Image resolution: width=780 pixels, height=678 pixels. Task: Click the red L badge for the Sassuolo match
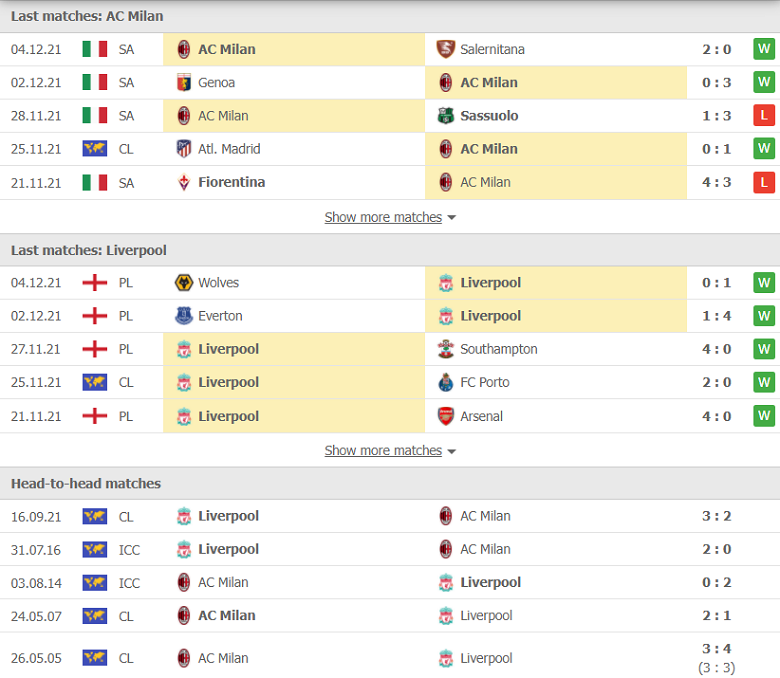point(764,115)
